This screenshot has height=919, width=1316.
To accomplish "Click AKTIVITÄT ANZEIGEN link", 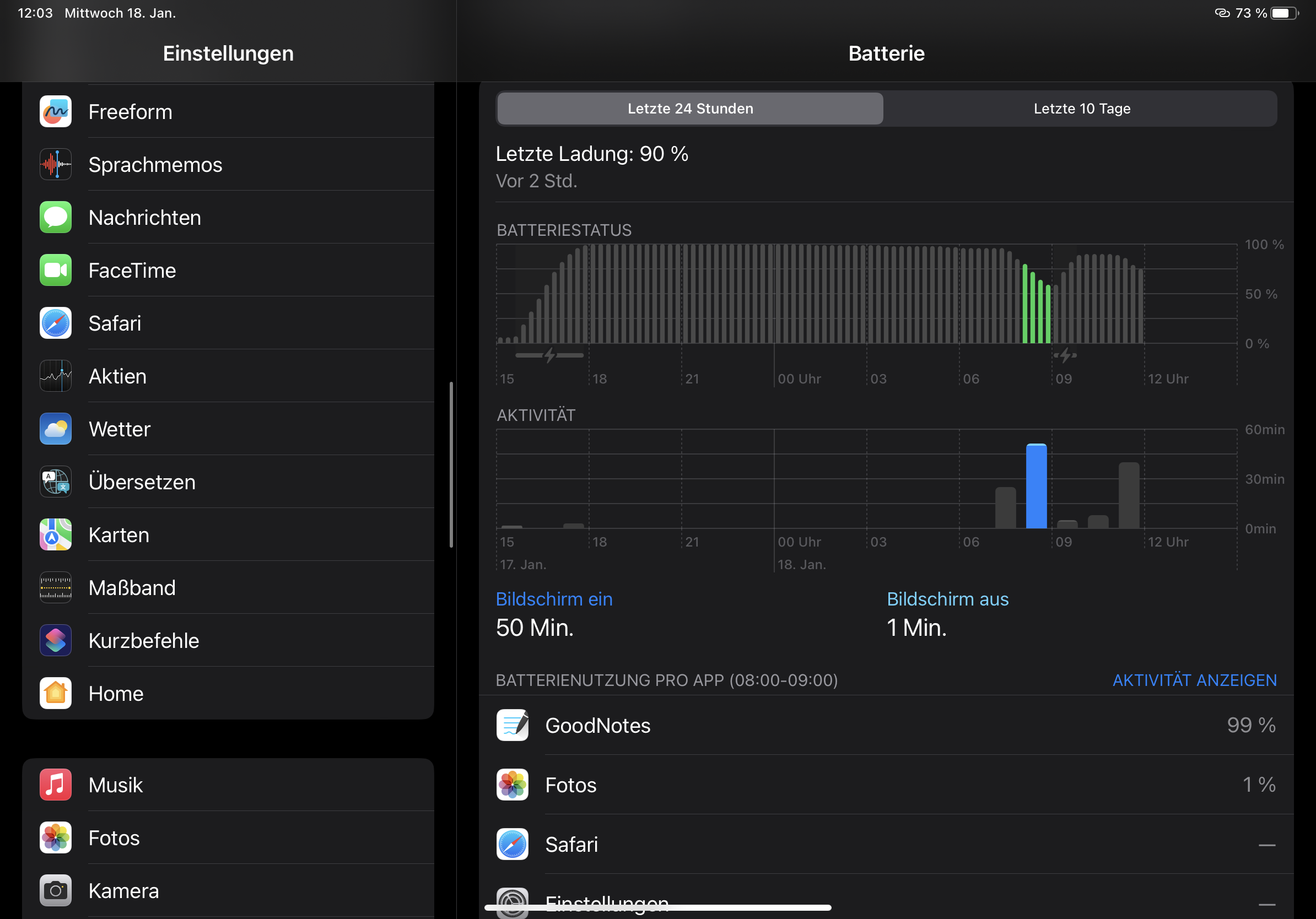I will (1195, 680).
